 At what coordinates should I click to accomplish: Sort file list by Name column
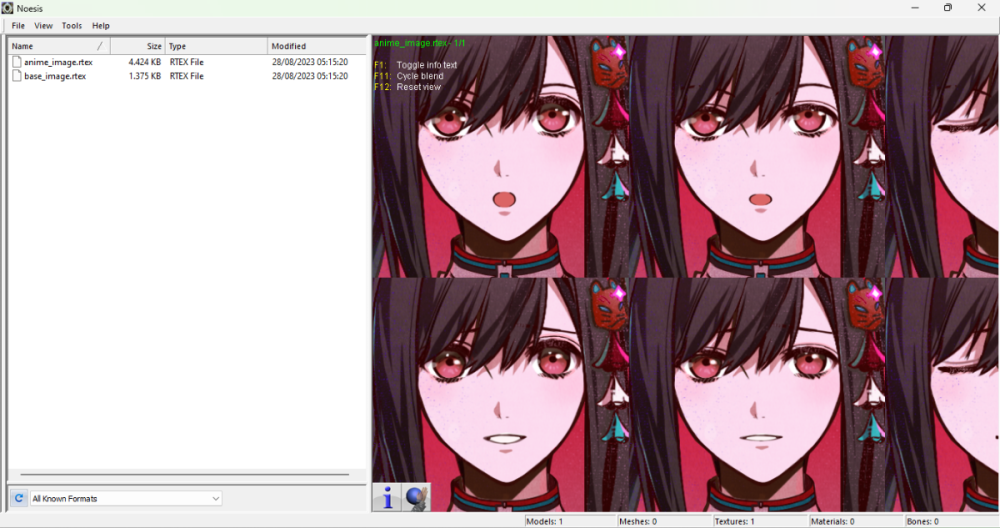pyautogui.click(x=59, y=46)
